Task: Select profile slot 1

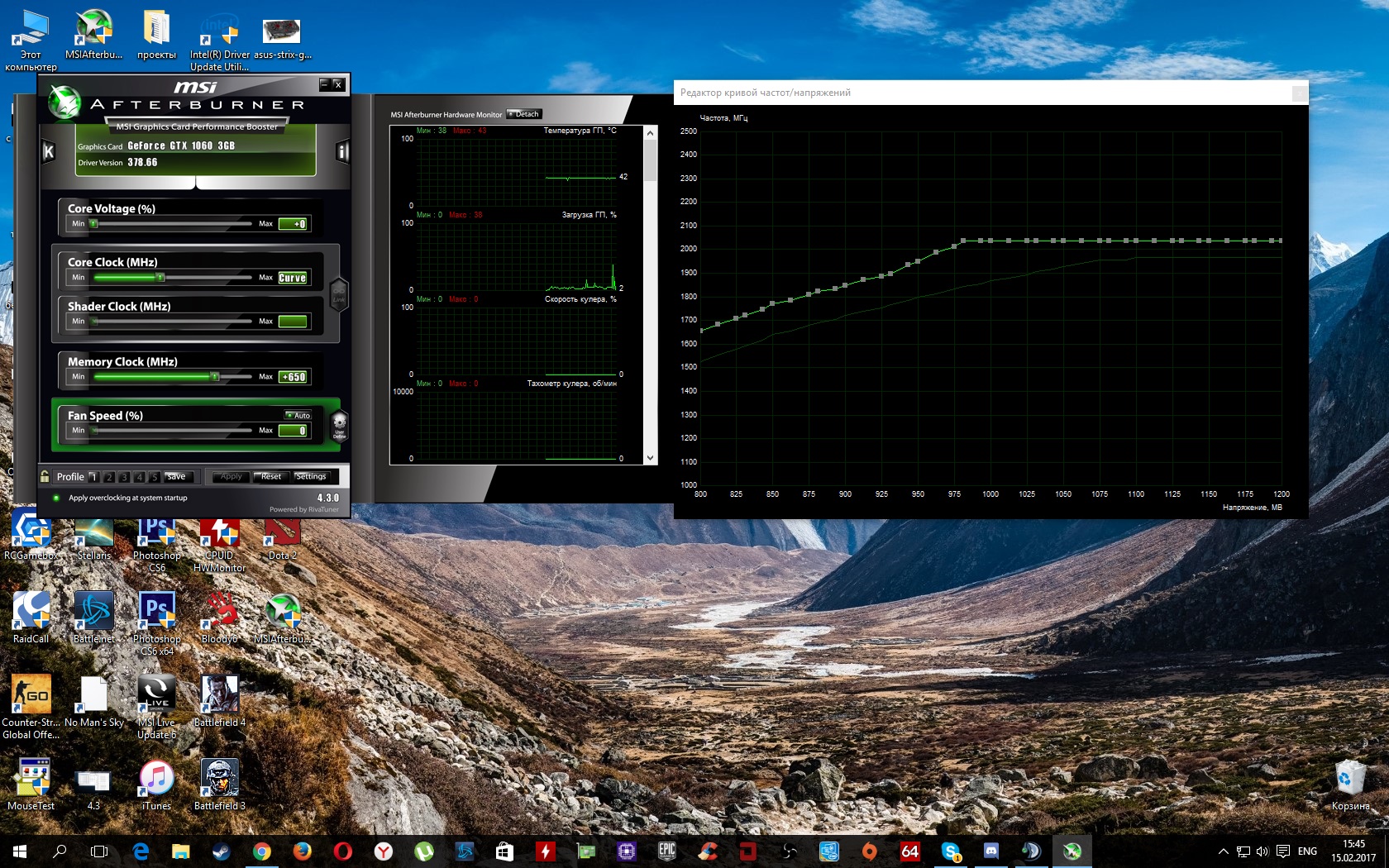Action: (93, 477)
